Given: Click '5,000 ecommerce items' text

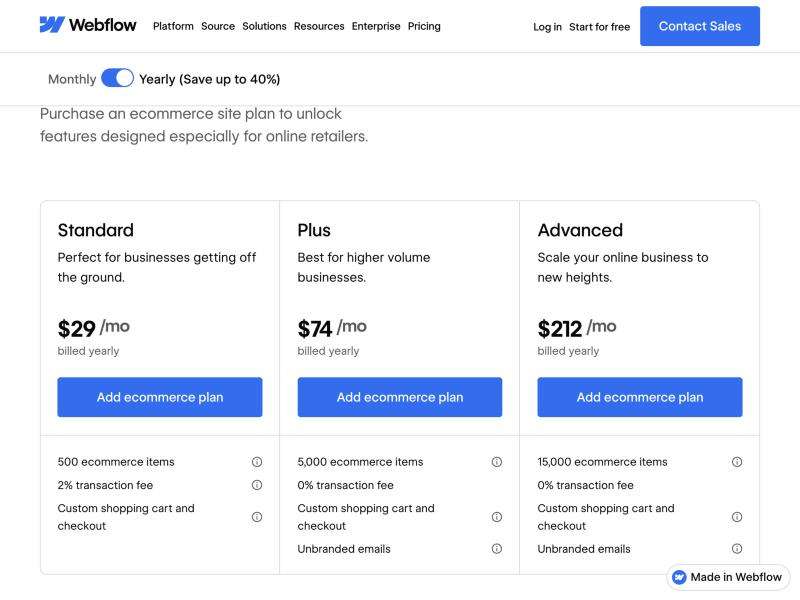Looking at the screenshot, I should click(360, 462).
